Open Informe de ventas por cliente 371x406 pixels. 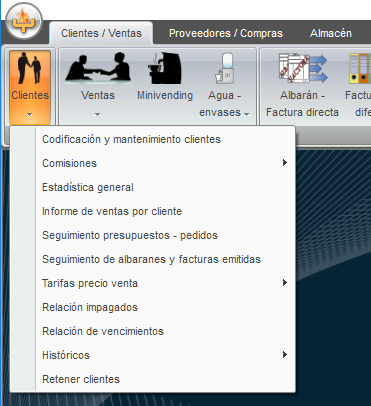(153, 211)
